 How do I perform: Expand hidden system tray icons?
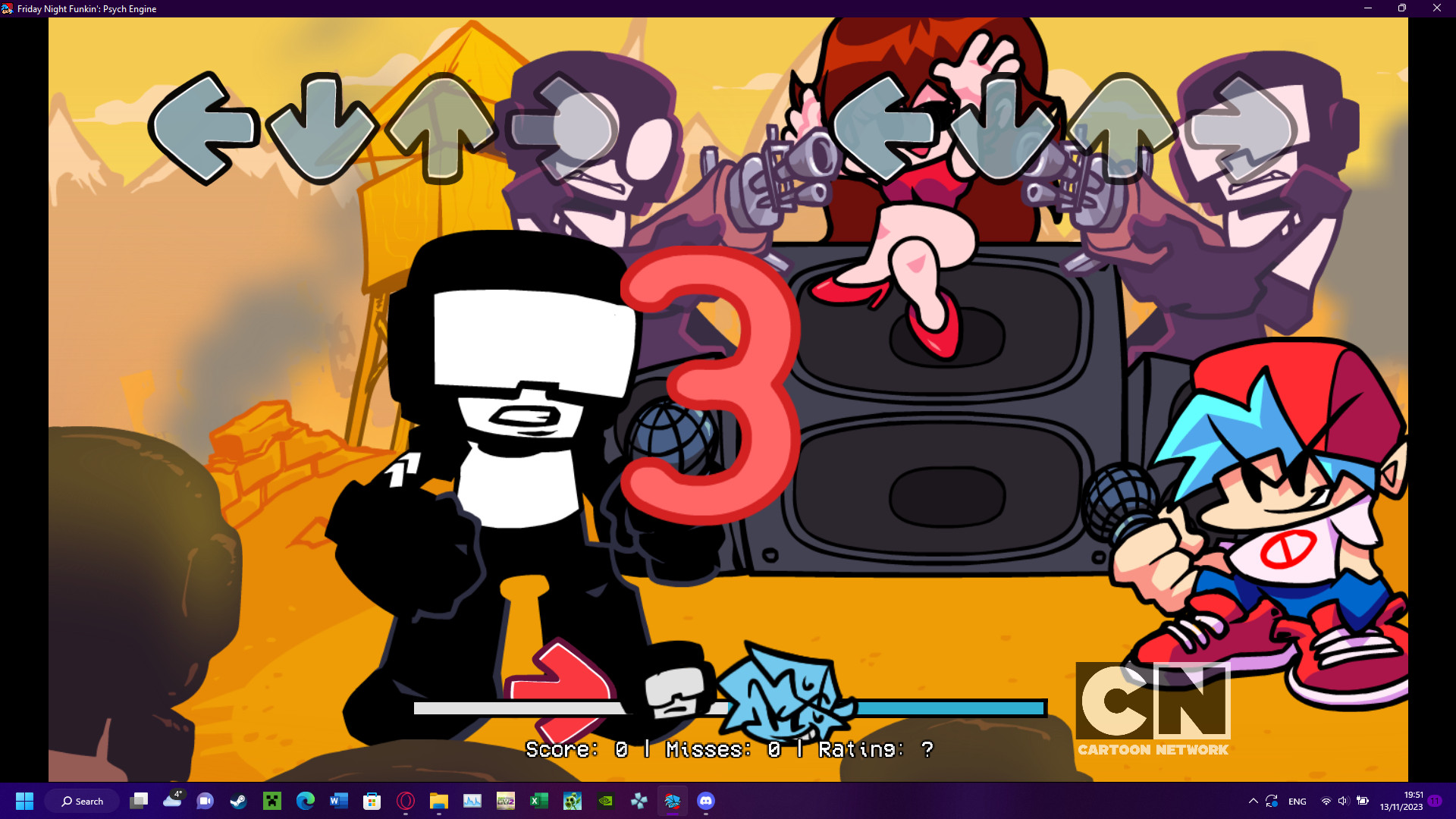coord(1253,801)
